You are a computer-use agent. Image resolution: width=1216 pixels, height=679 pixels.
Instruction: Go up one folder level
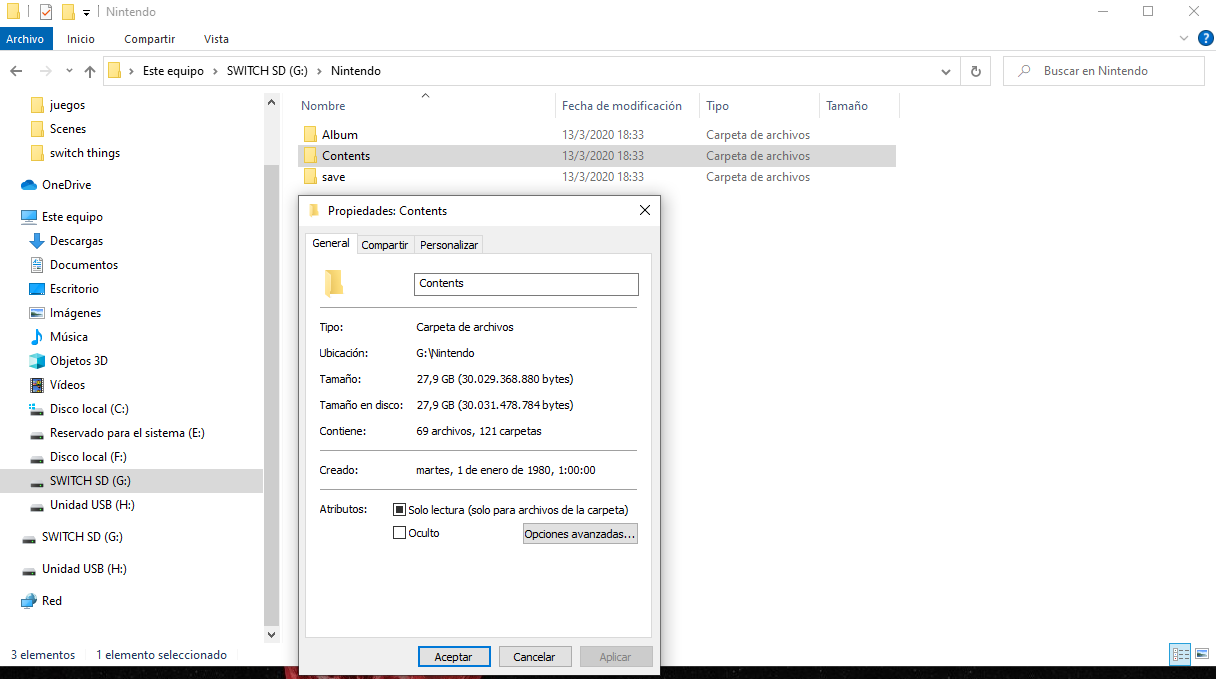click(90, 71)
